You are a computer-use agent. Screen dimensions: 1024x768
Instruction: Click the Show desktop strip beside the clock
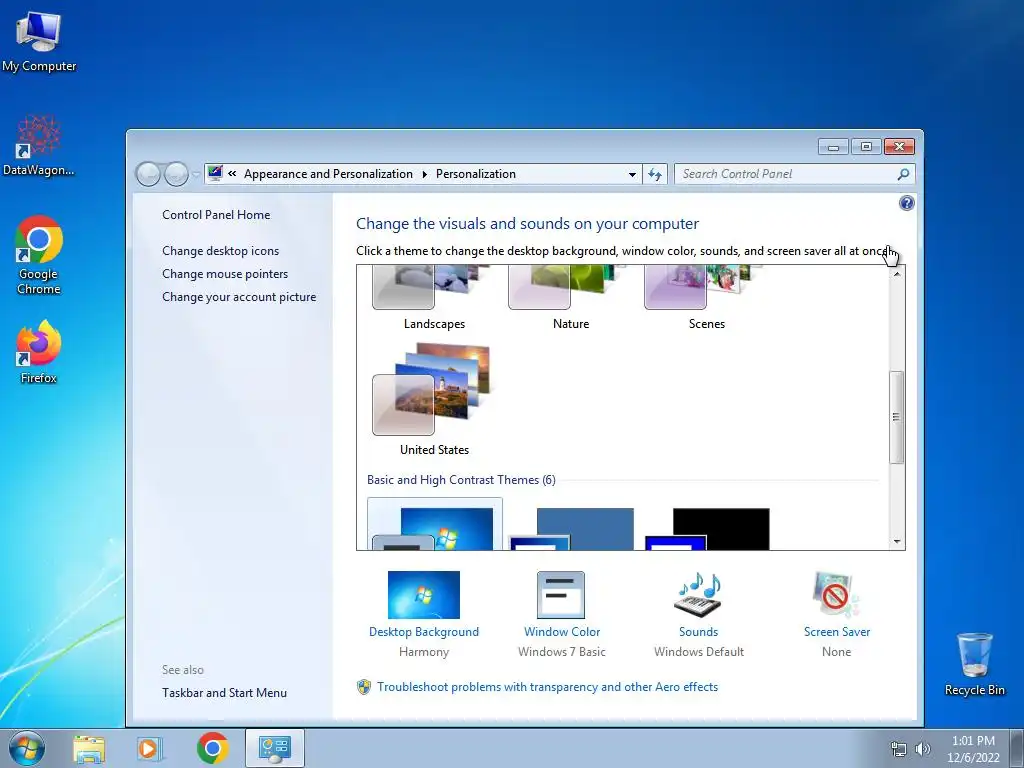1017,748
